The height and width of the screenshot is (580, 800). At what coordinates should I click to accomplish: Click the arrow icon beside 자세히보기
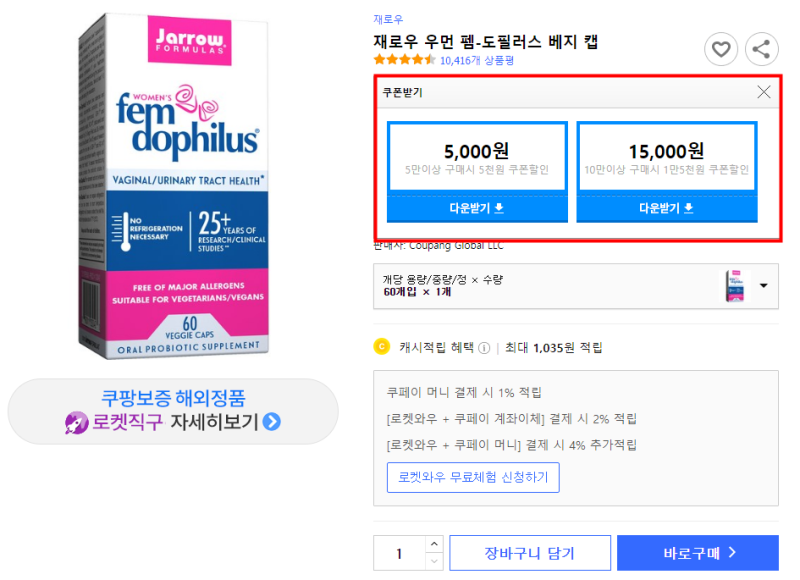pos(272,421)
